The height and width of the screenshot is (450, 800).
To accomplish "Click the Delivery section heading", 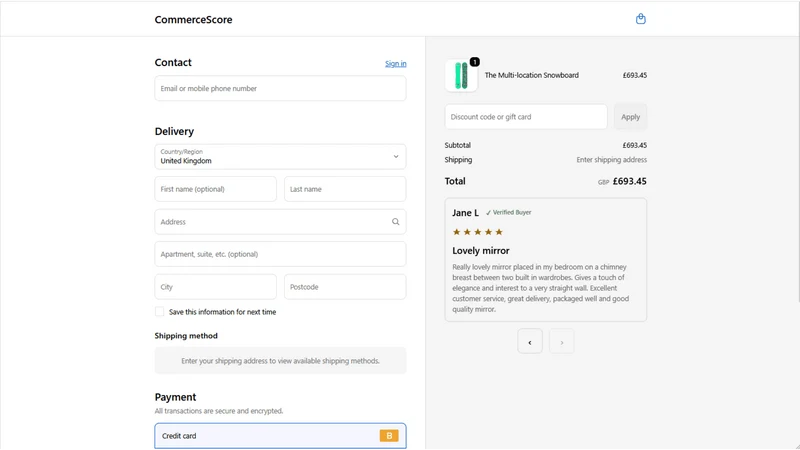I will pyautogui.click(x=174, y=131).
